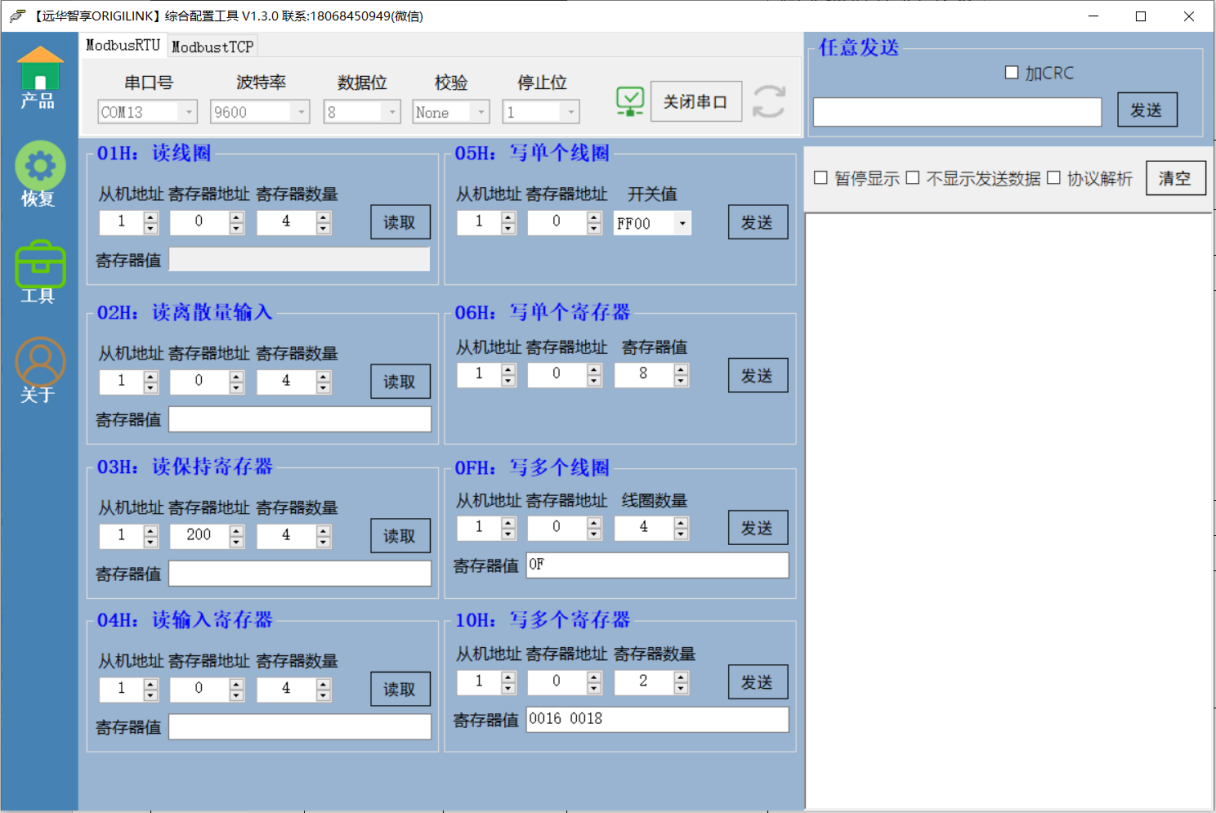This screenshot has height=813, width=1216.
Task: Click the app logo in title bar
Action: (17, 16)
